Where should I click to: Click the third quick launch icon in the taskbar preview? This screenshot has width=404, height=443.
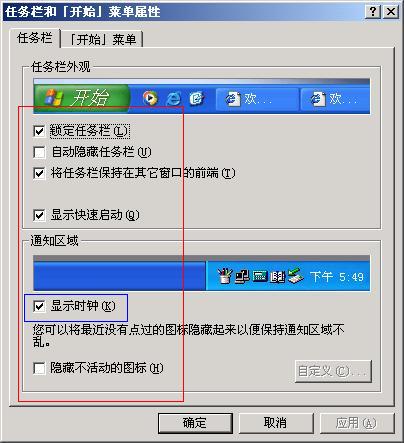[x=197, y=98]
